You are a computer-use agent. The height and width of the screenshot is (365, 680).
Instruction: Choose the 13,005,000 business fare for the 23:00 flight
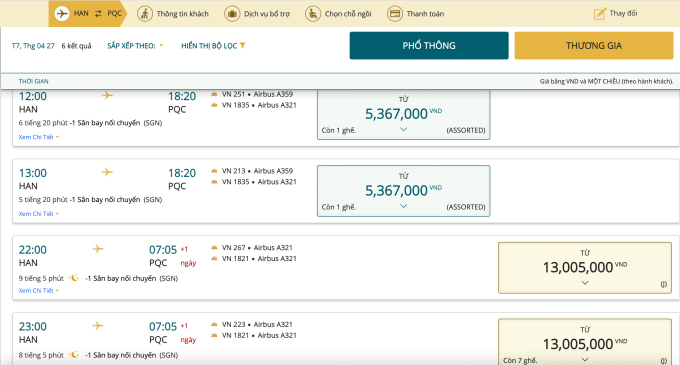coord(585,342)
